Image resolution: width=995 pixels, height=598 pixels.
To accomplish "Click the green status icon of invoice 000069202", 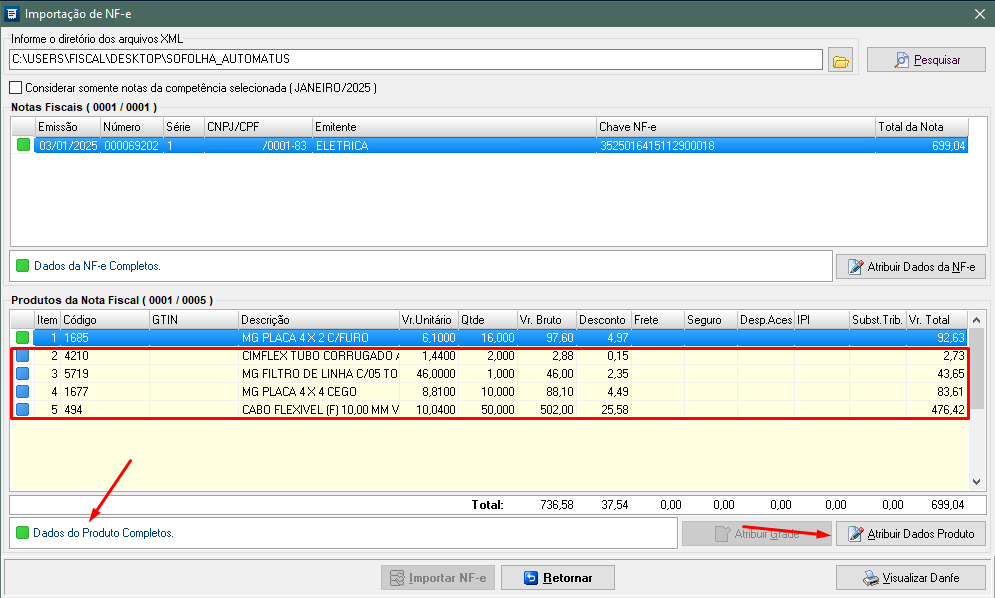I will (x=23, y=145).
